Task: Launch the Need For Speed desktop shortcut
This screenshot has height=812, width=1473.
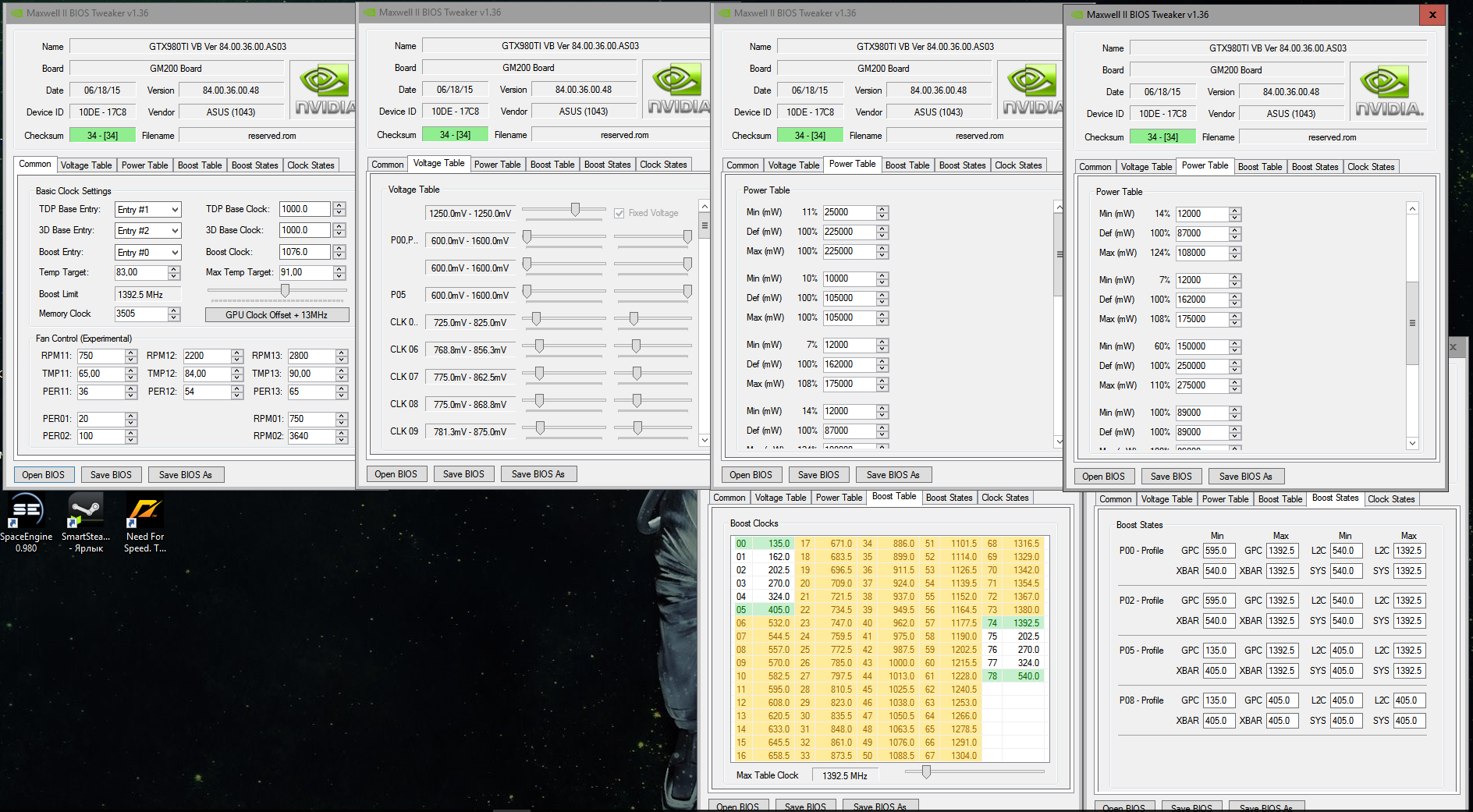Action: pos(145,523)
